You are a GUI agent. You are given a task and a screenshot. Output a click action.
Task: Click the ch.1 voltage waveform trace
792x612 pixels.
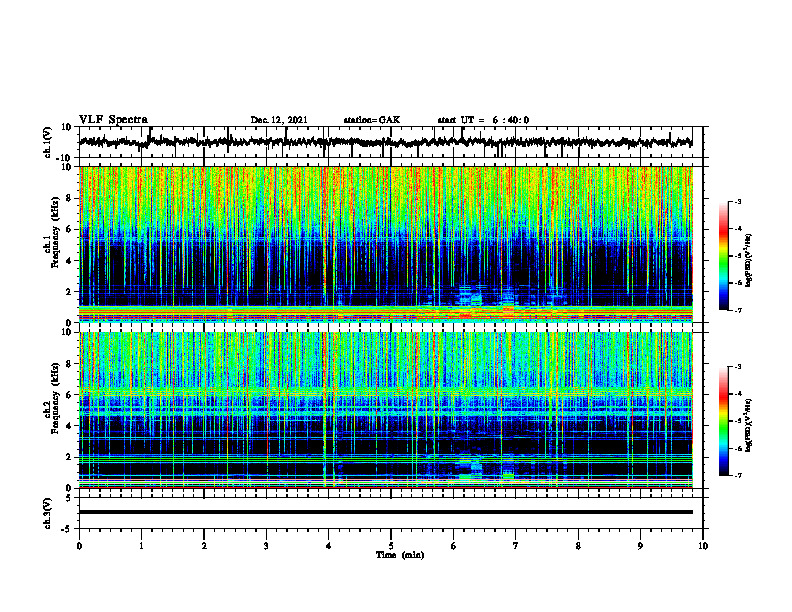(x=385, y=142)
